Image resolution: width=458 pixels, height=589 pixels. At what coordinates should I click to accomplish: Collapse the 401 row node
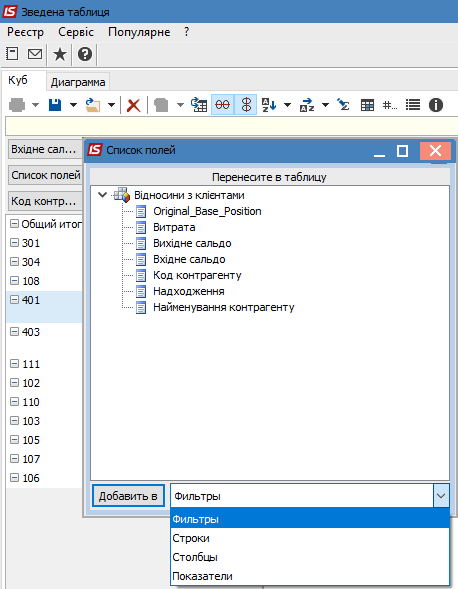14,299
